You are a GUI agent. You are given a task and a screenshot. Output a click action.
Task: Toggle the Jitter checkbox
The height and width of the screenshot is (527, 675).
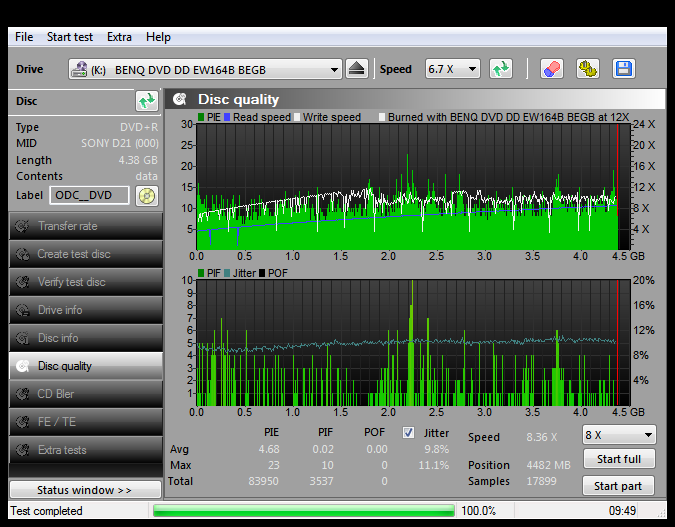[x=408, y=433]
